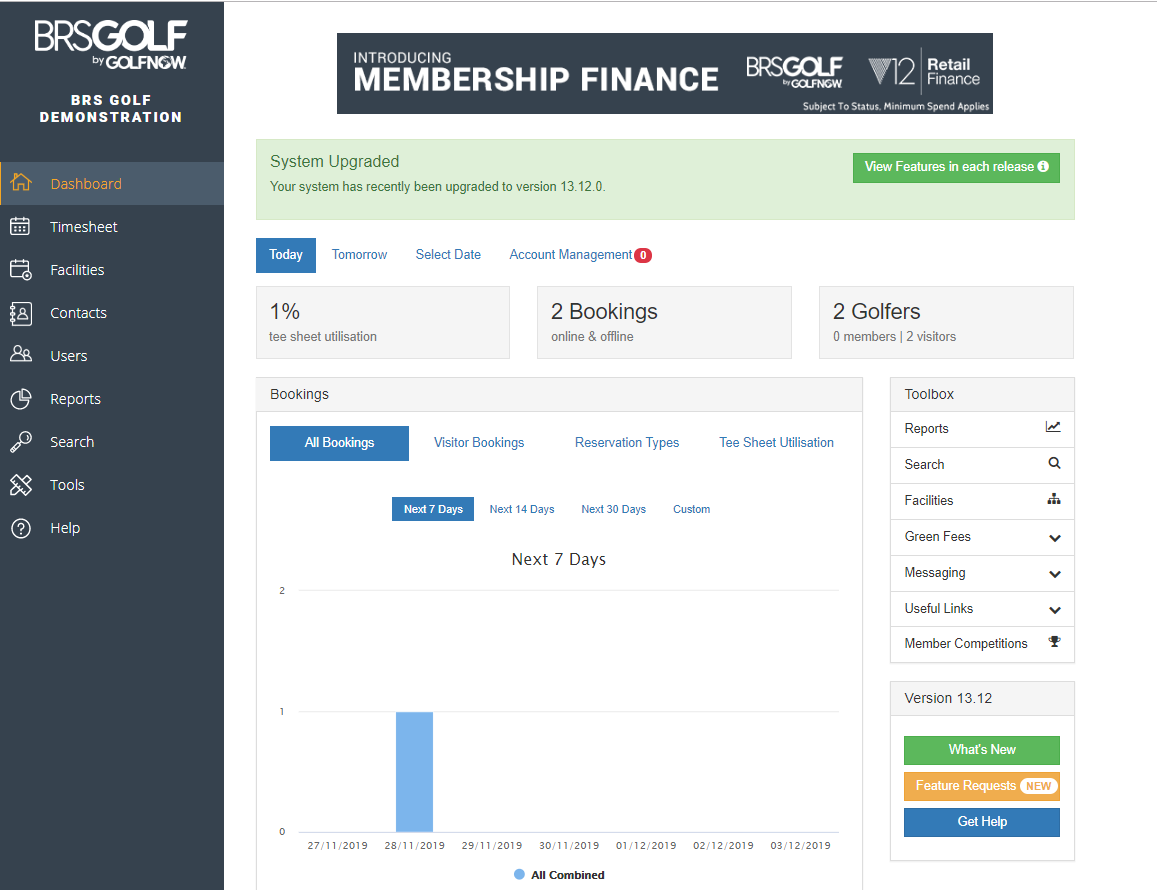The width and height of the screenshot is (1157, 890).
Task: Click the Get Help button
Action: click(982, 822)
